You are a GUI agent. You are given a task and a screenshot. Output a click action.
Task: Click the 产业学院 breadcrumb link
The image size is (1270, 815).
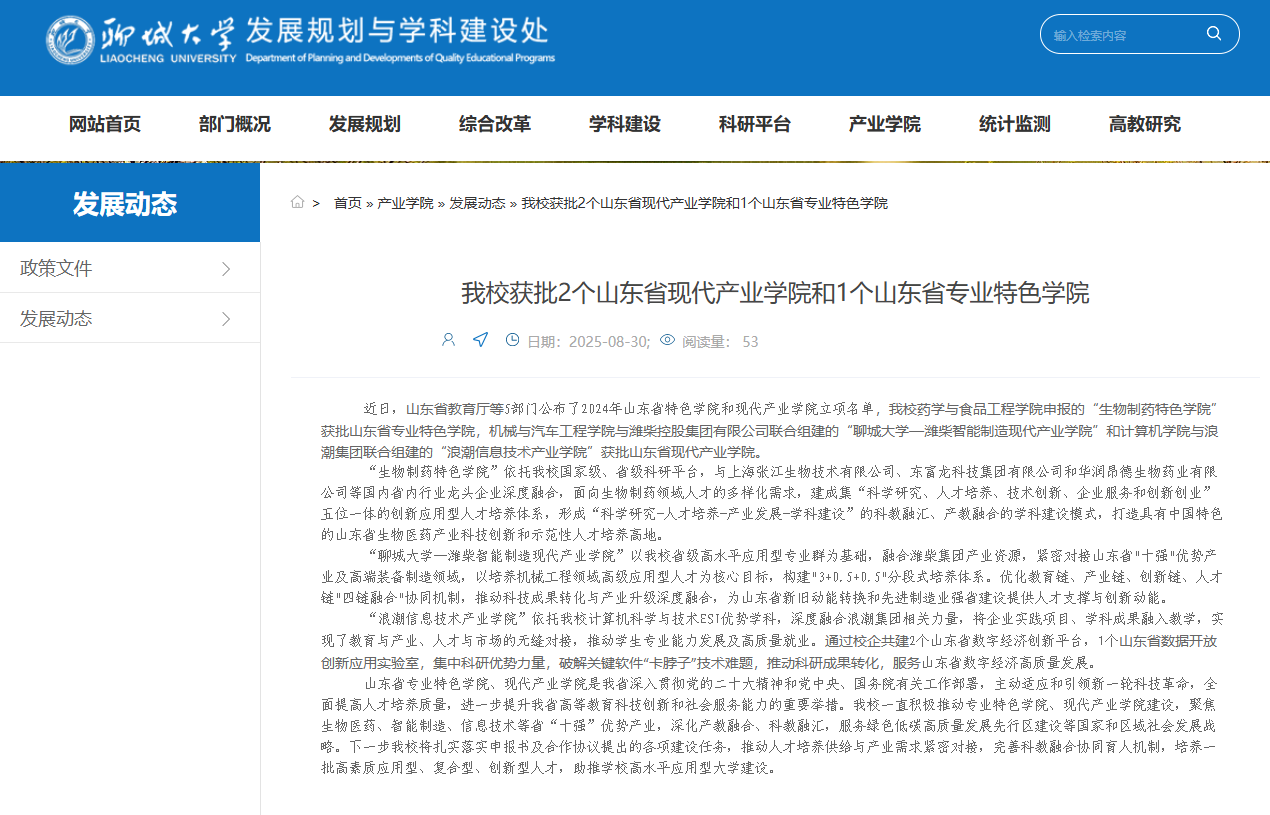coord(405,203)
